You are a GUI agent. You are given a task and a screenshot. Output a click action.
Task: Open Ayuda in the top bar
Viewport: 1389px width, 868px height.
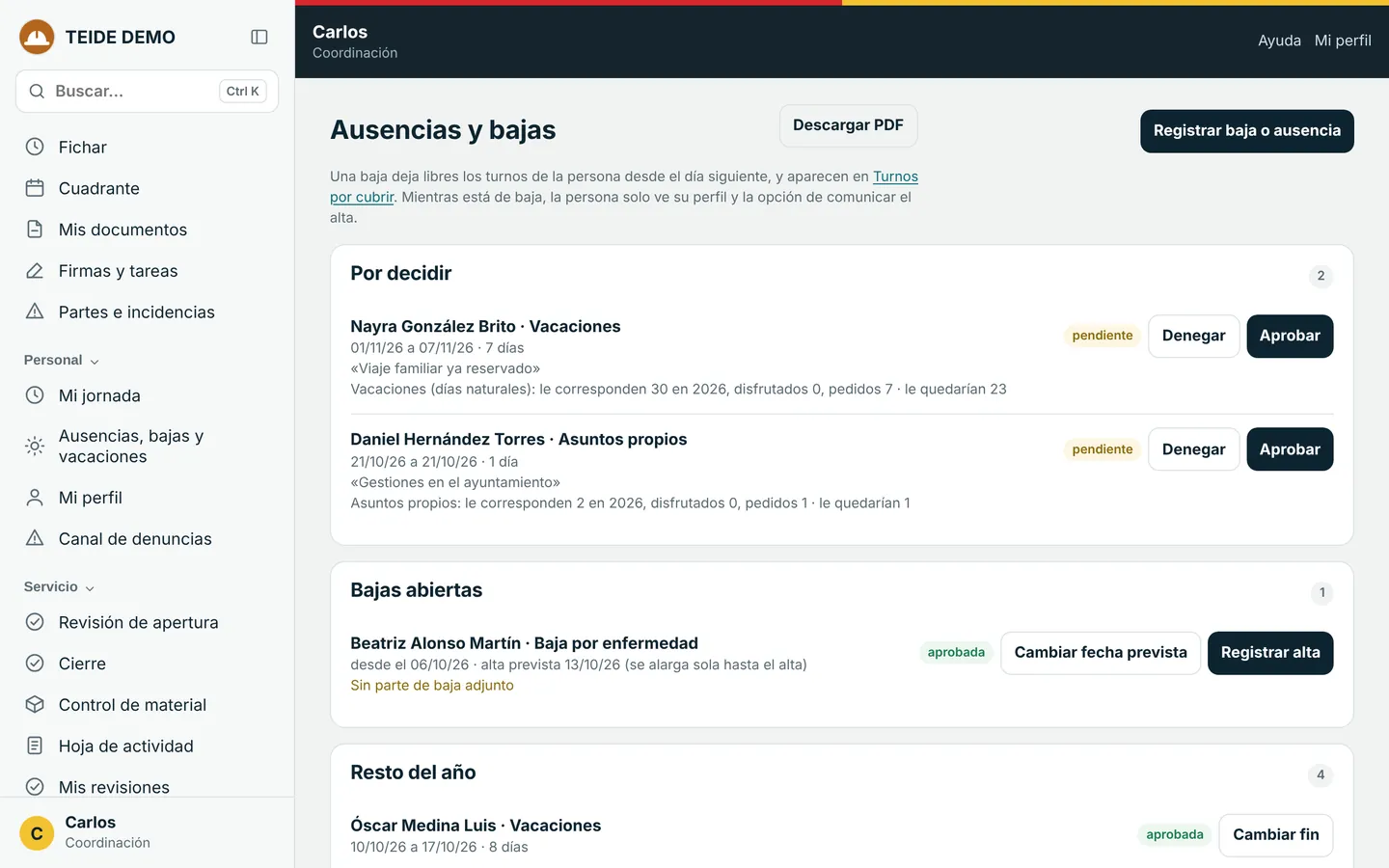coord(1279,41)
